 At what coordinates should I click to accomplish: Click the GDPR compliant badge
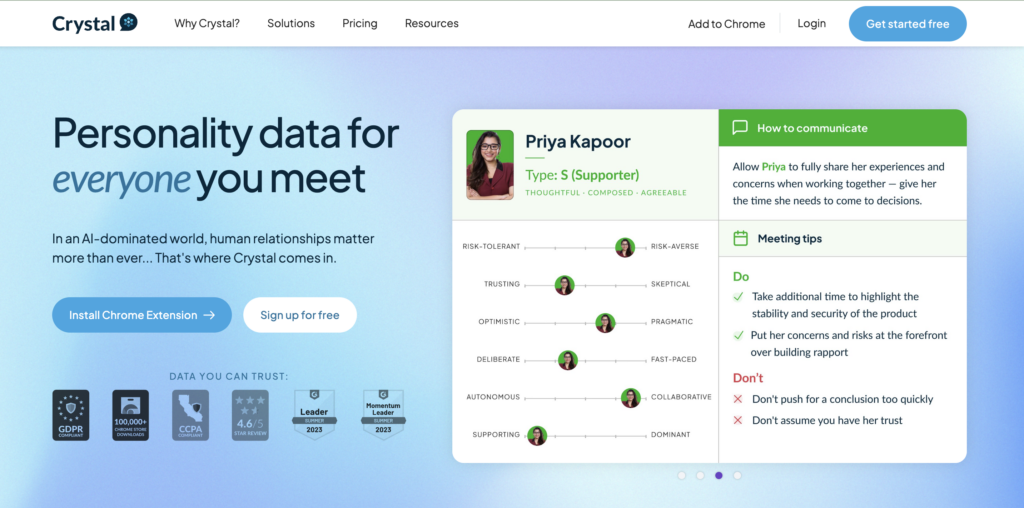[70, 415]
